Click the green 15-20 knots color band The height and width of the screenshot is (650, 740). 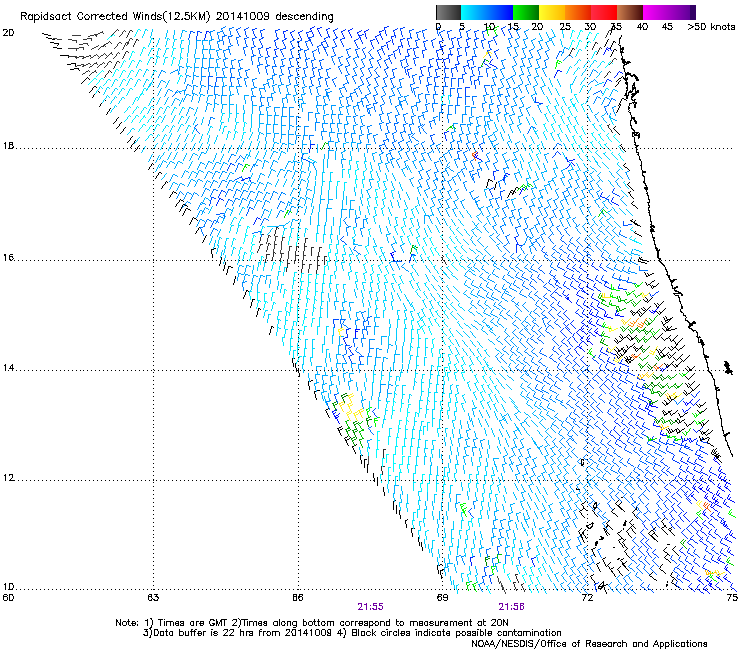pos(526,12)
